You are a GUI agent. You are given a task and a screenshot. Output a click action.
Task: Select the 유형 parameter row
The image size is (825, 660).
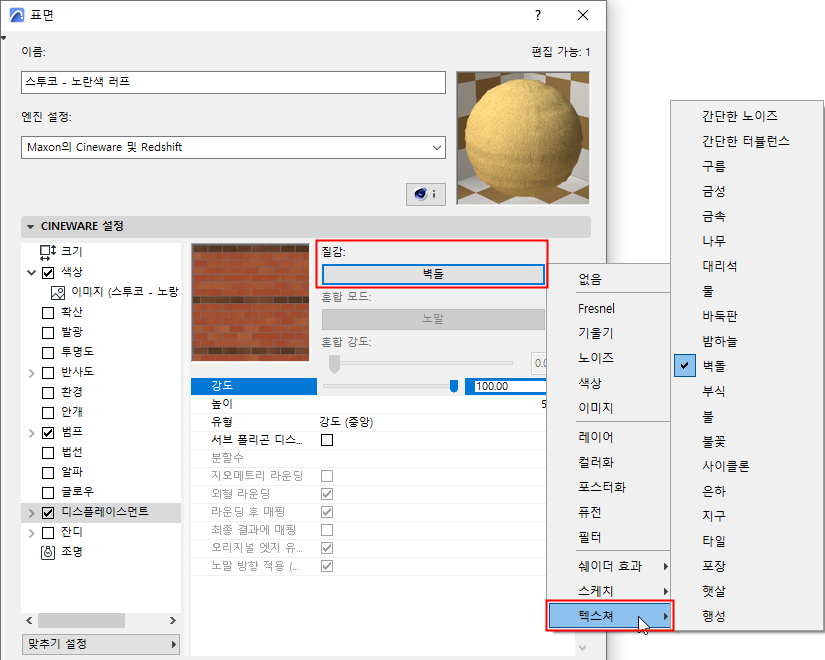coord(368,422)
